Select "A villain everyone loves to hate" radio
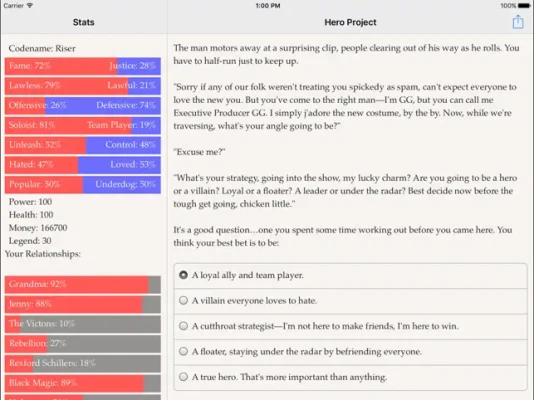Image resolution: width=534 pixels, height=400 pixels. [183, 300]
